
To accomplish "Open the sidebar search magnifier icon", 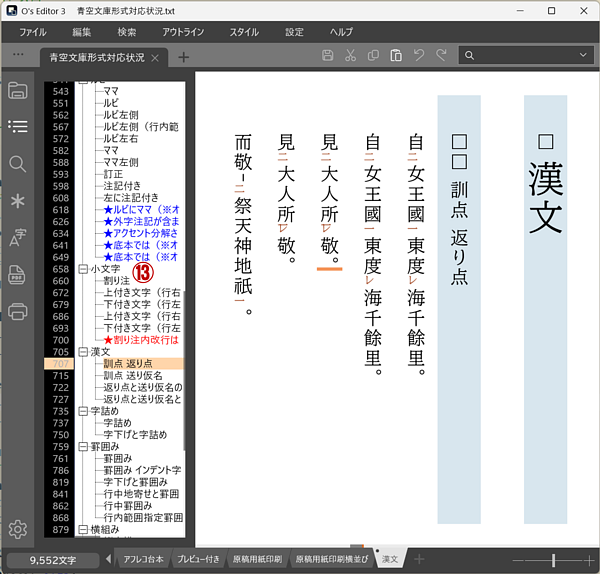I will coord(18,164).
